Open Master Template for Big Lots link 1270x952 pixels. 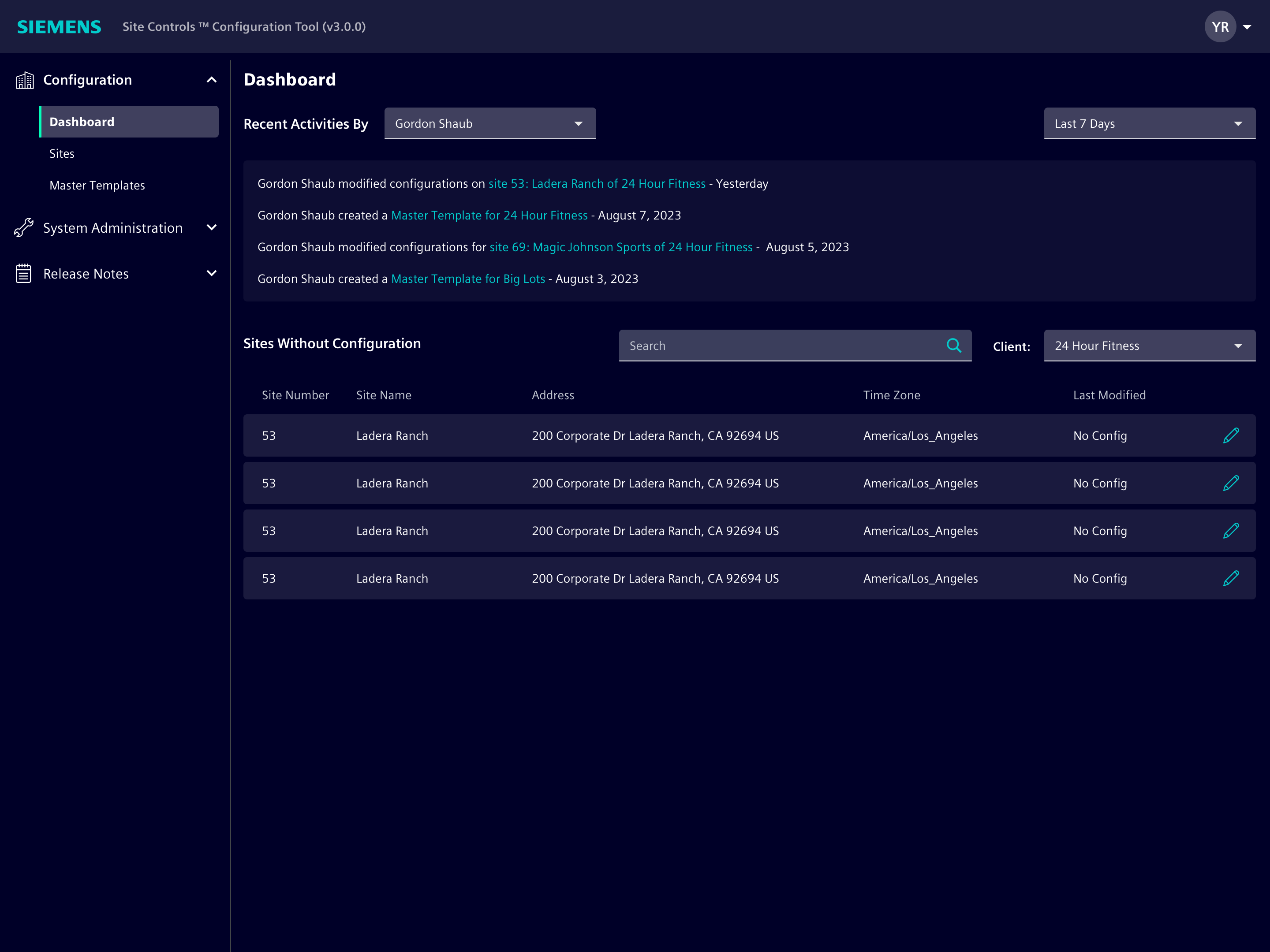pyautogui.click(x=468, y=279)
